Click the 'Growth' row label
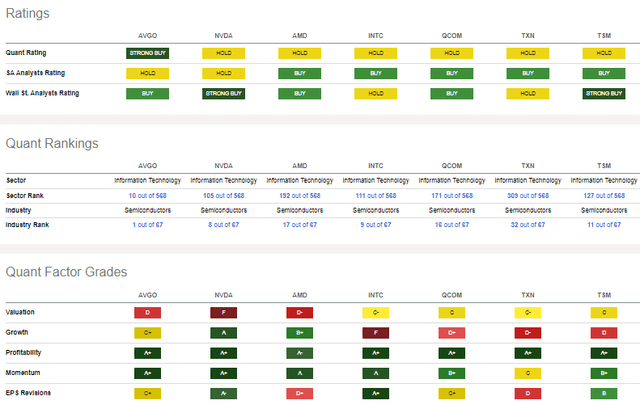 tap(17, 332)
